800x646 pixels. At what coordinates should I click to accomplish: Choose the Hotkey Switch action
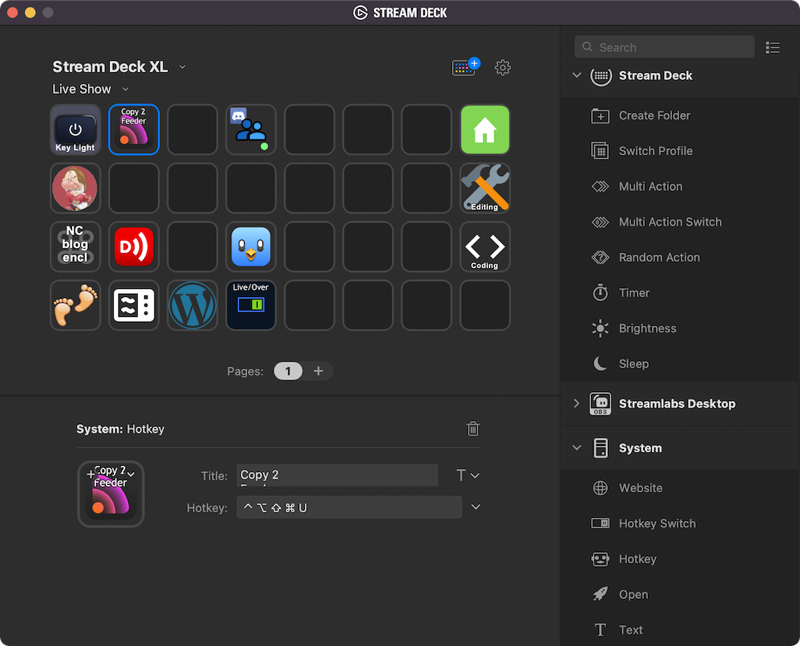(656, 523)
